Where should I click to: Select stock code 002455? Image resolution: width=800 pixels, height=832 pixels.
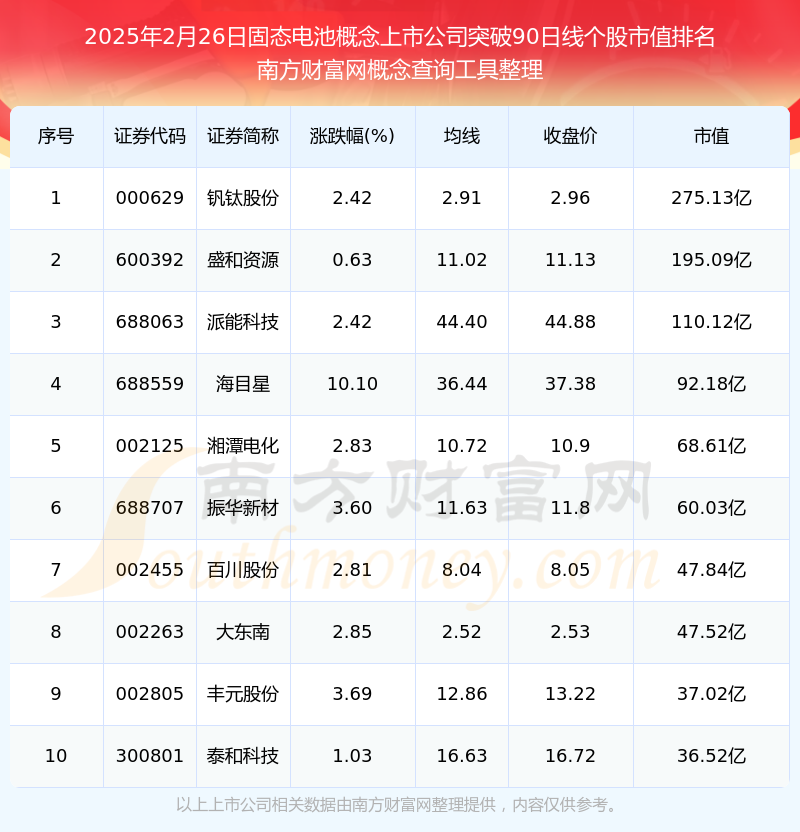(x=150, y=570)
